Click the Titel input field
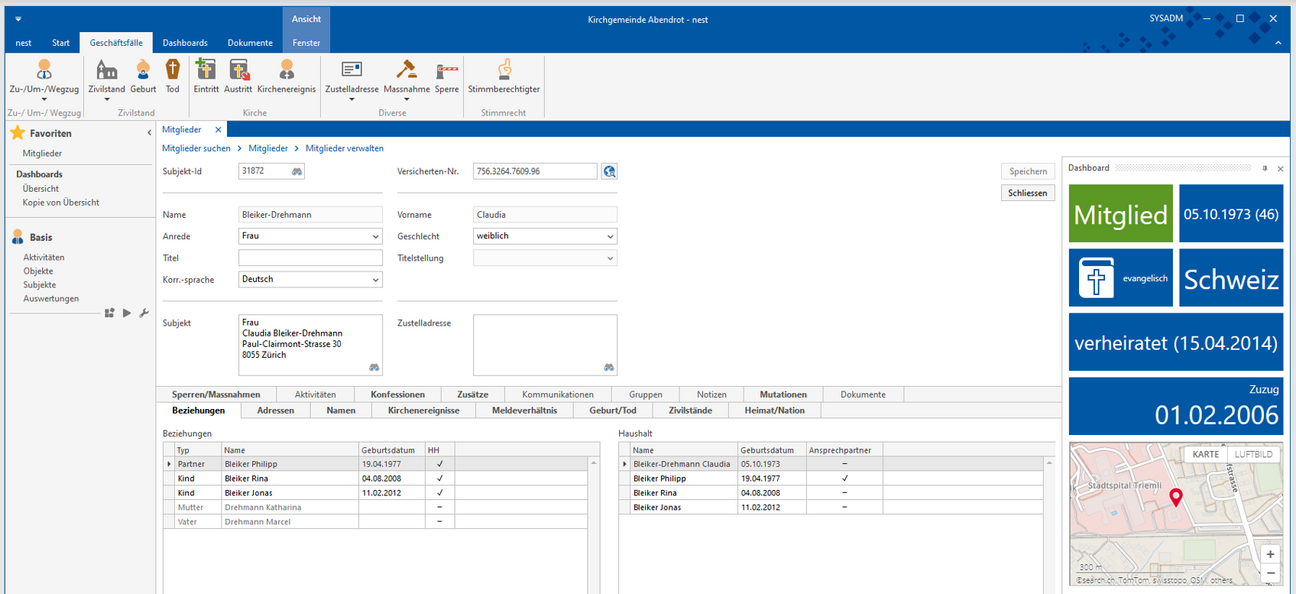Image resolution: width=1296 pixels, height=594 pixels. tap(311, 258)
